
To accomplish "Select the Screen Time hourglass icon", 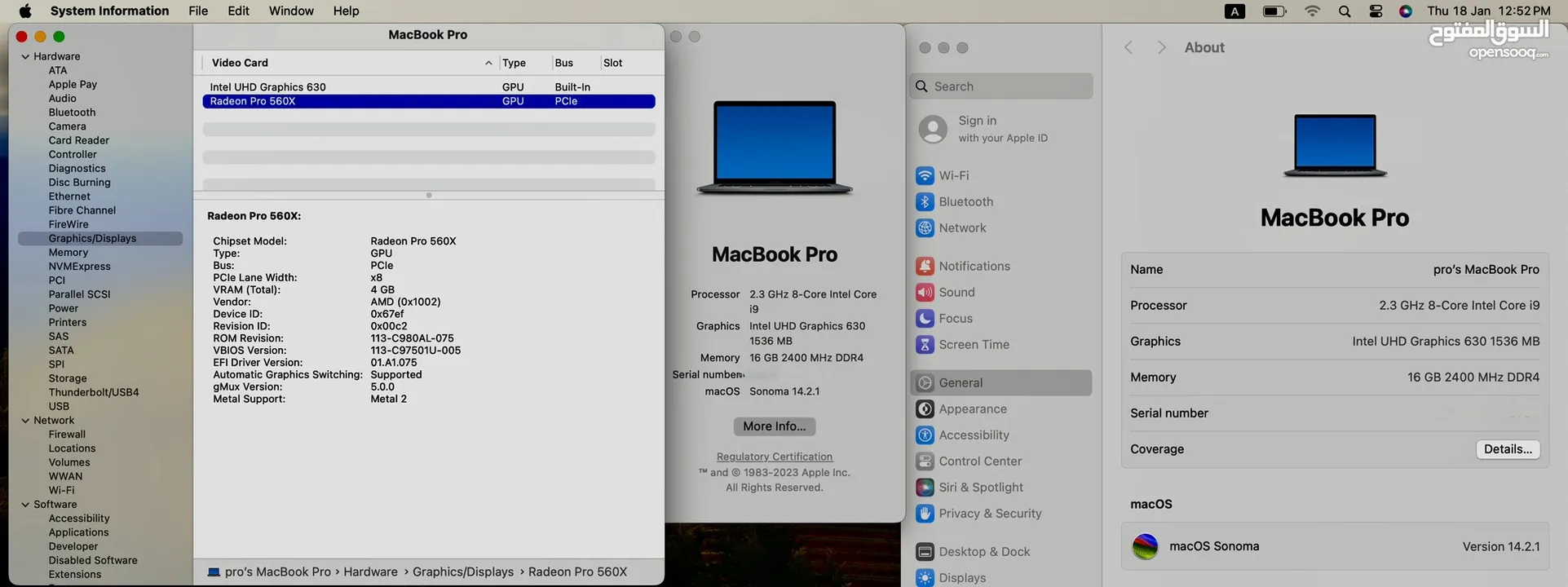I will tap(925, 344).
